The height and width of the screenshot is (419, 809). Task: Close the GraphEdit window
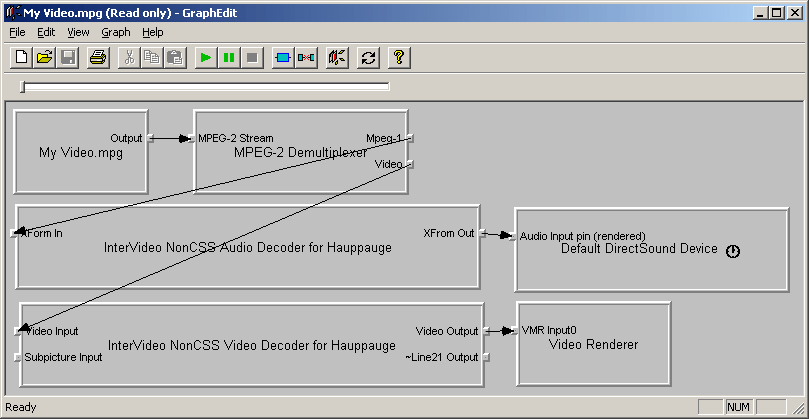[794, 13]
